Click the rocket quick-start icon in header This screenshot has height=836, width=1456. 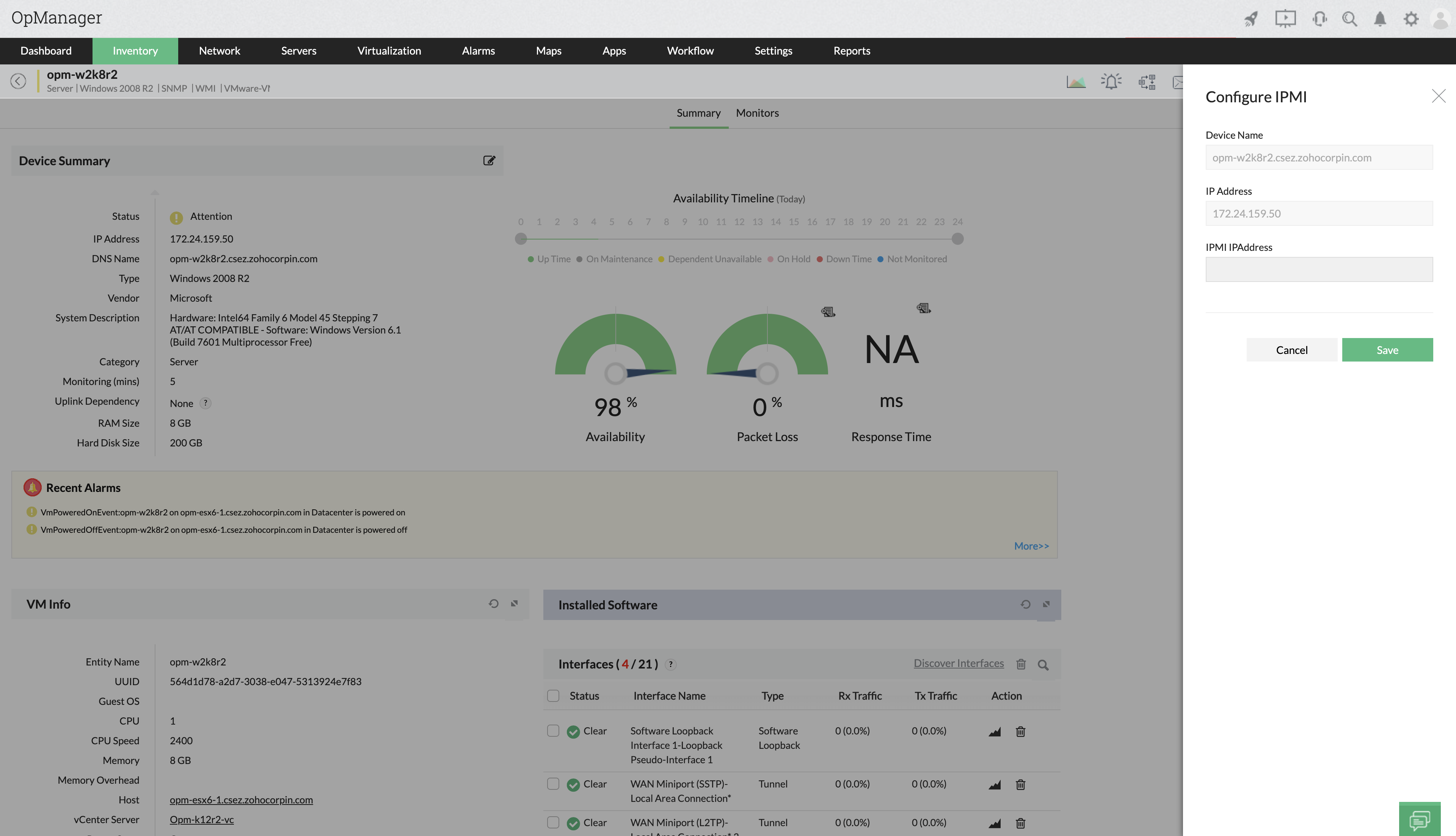tap(1251, 19)
